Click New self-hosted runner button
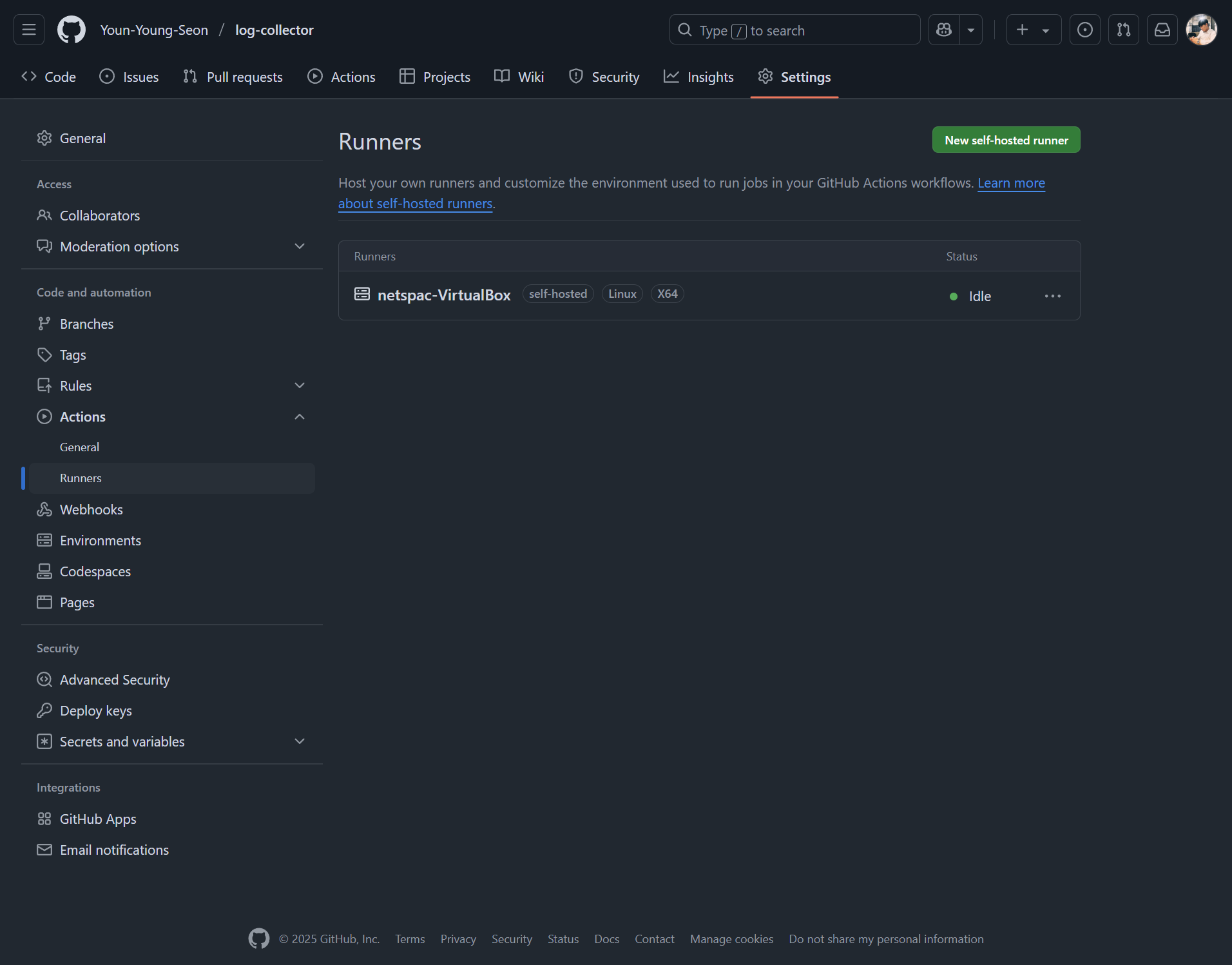The image size is (1232, 965). pos(1006,140)
